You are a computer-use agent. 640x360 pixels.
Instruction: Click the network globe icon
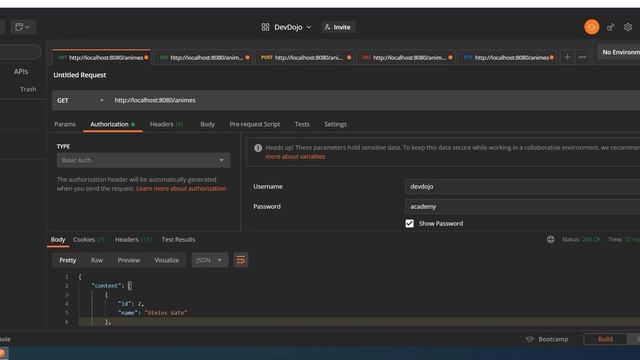pos(551,240)
